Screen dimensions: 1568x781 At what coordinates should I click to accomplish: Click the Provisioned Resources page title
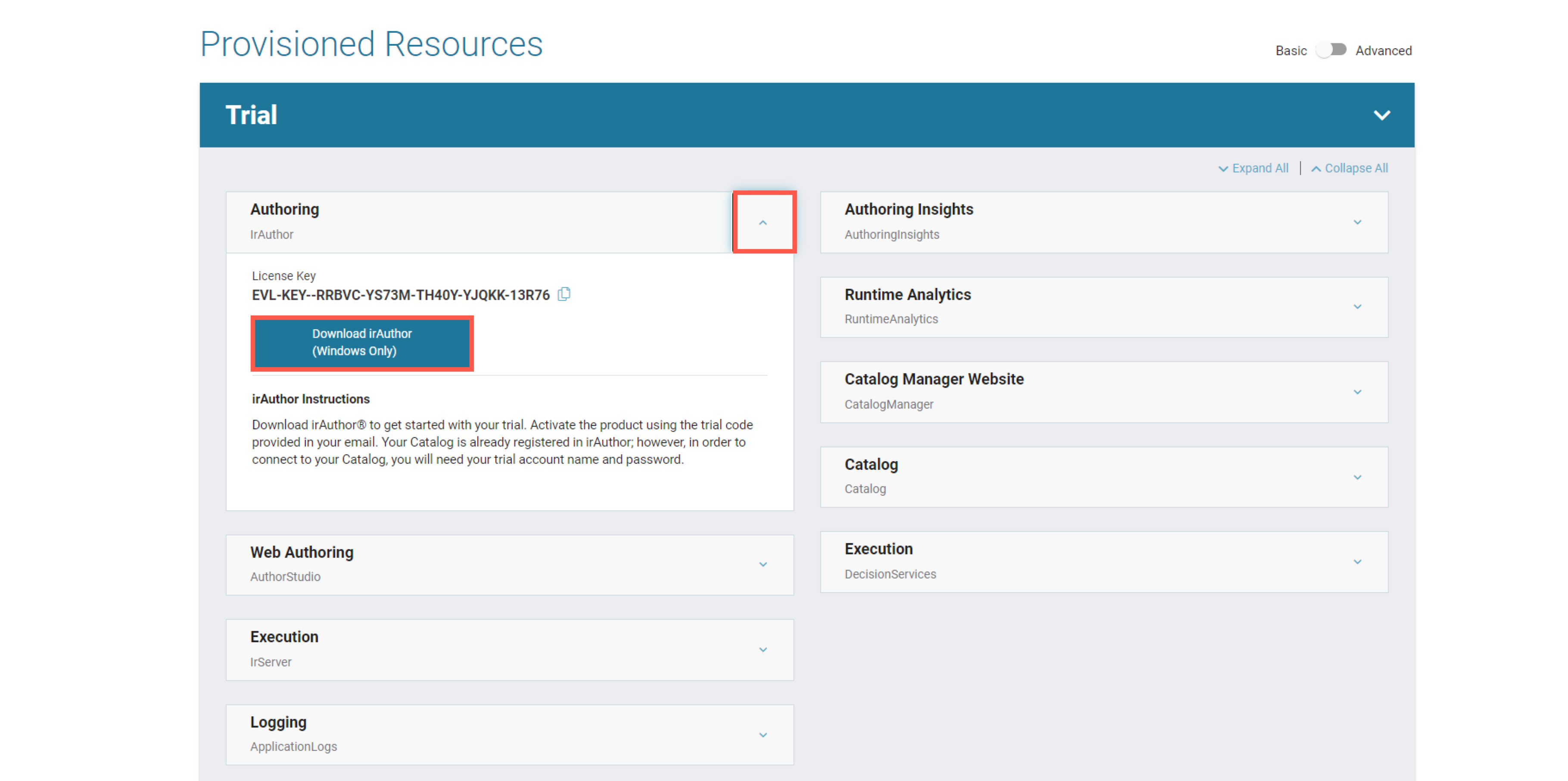(x=371, y=44)
